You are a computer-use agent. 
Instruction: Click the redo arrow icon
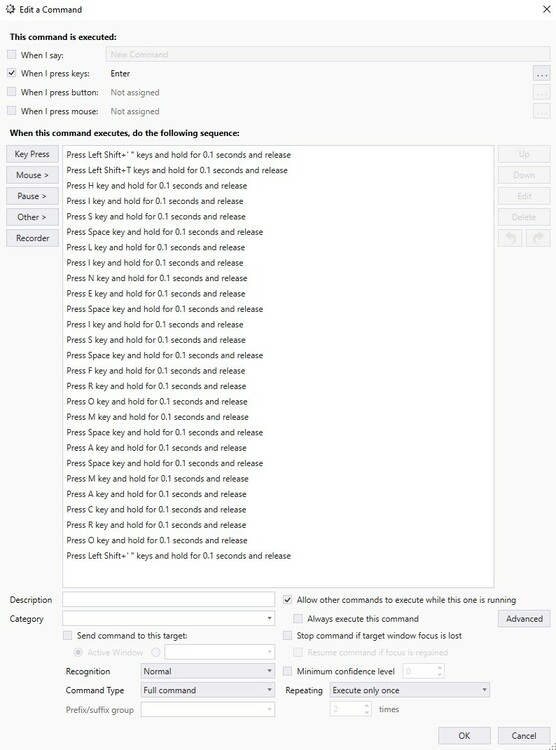(x=538, y=238)
